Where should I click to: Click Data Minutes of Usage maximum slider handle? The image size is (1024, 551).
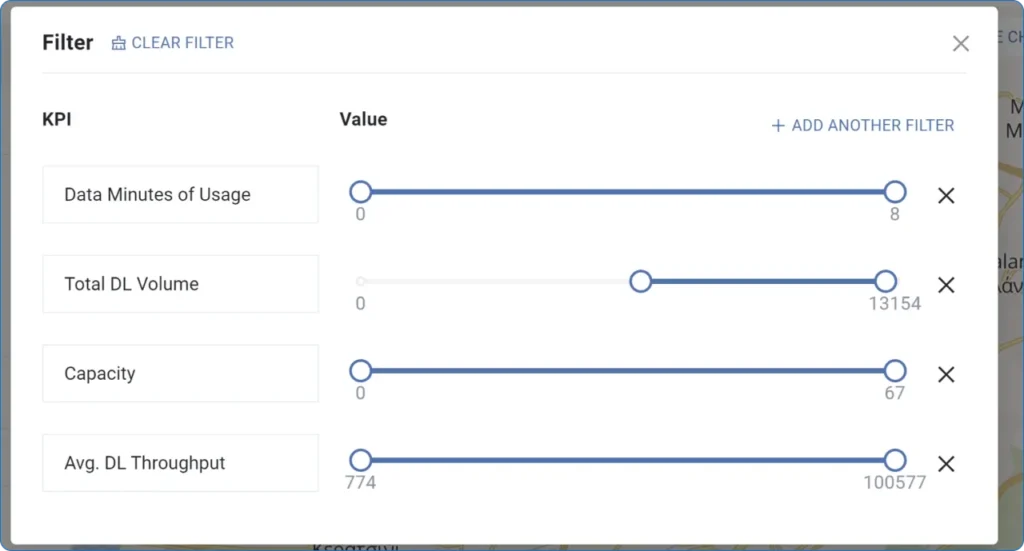(895, 192)
